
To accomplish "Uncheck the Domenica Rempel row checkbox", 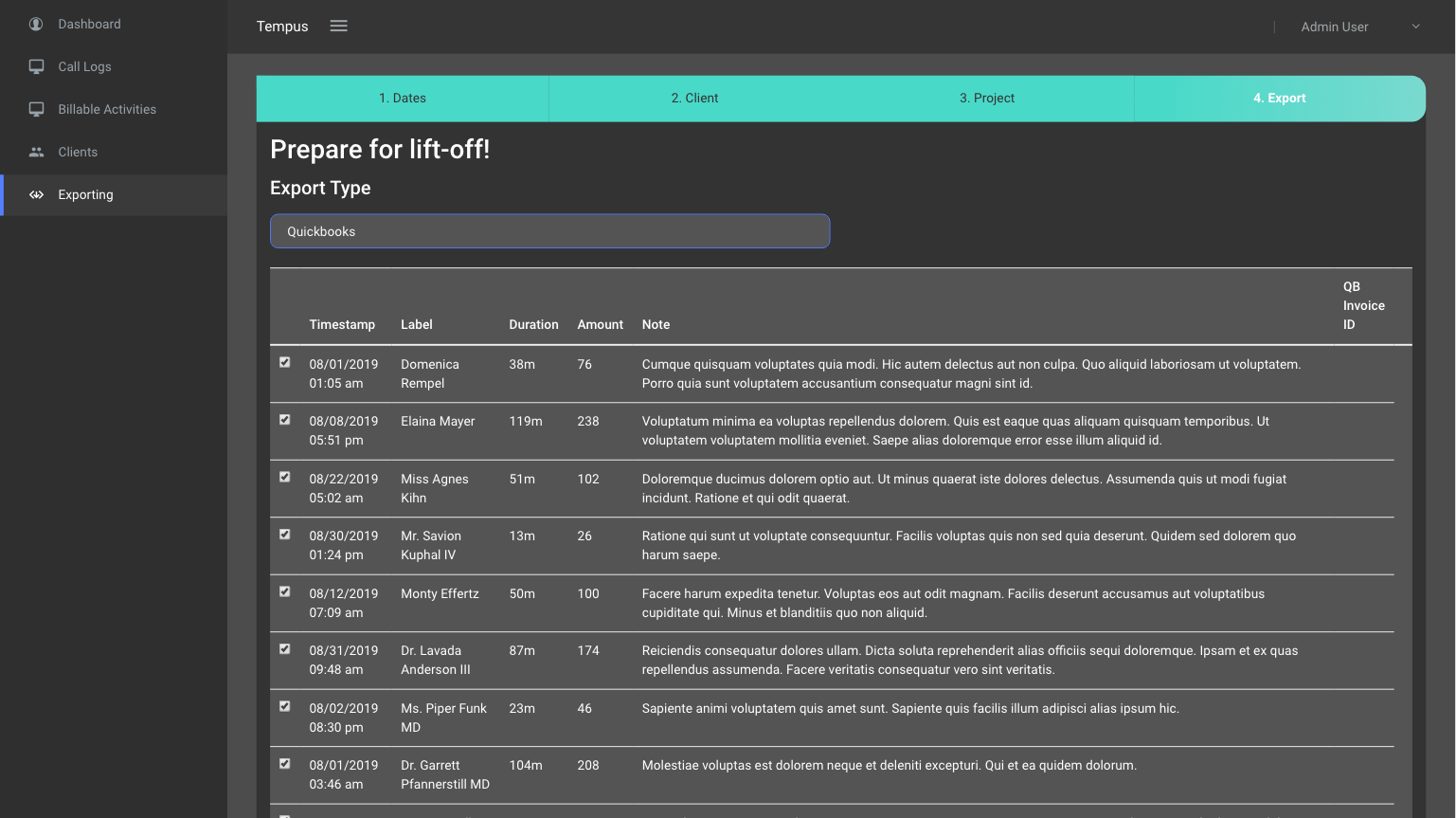I will 285,362.
